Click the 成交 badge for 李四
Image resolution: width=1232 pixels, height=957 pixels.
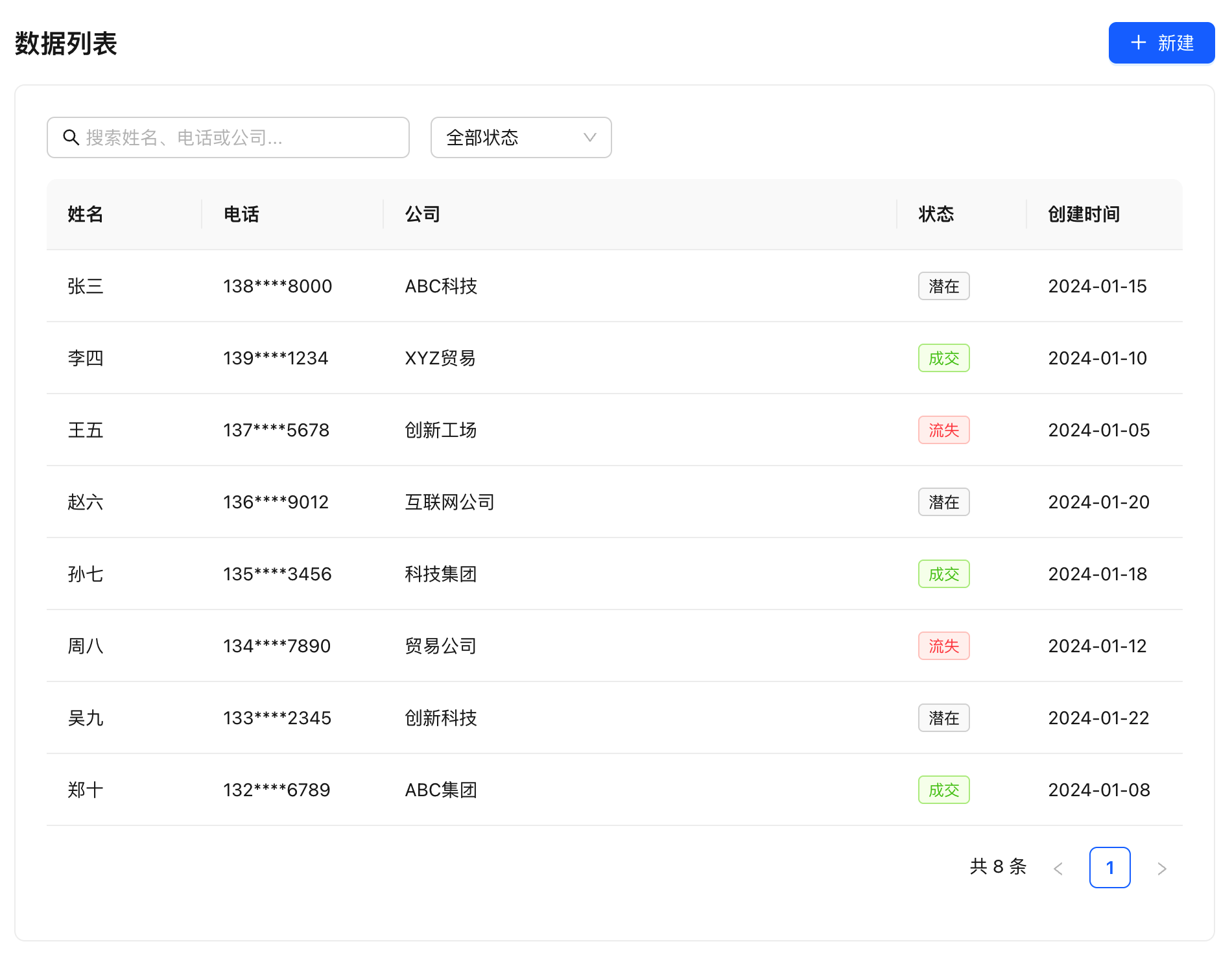pyautogui.click(x=943, y=358)
